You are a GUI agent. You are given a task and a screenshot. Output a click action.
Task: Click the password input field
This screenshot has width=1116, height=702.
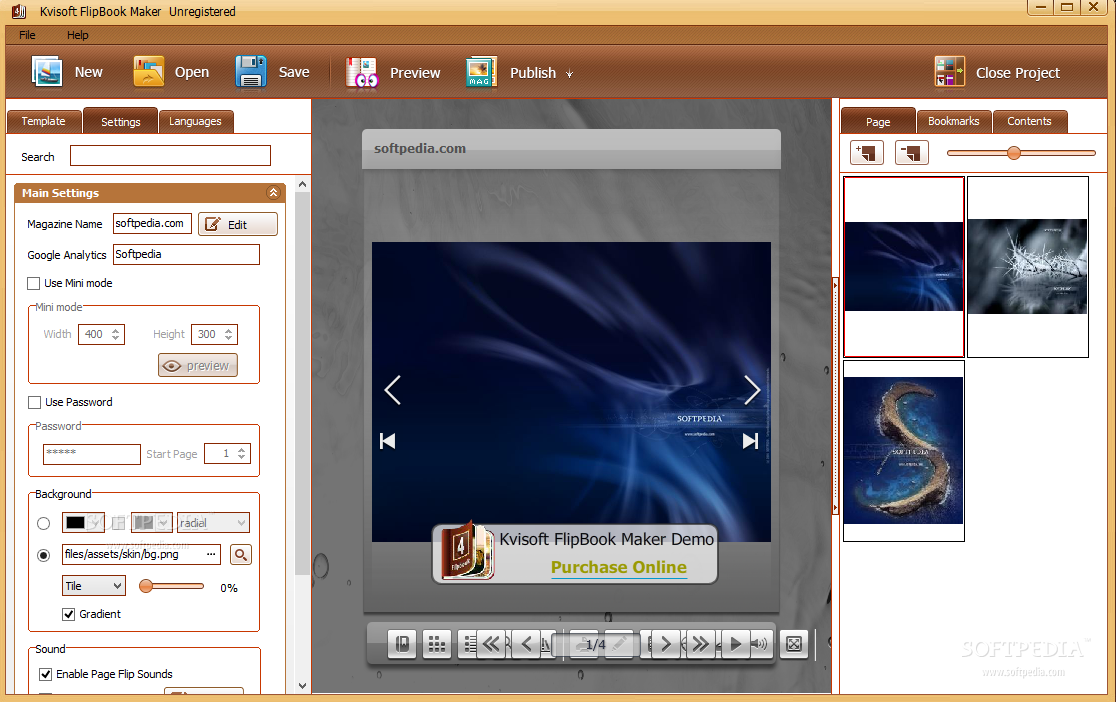tap(92, 454)
